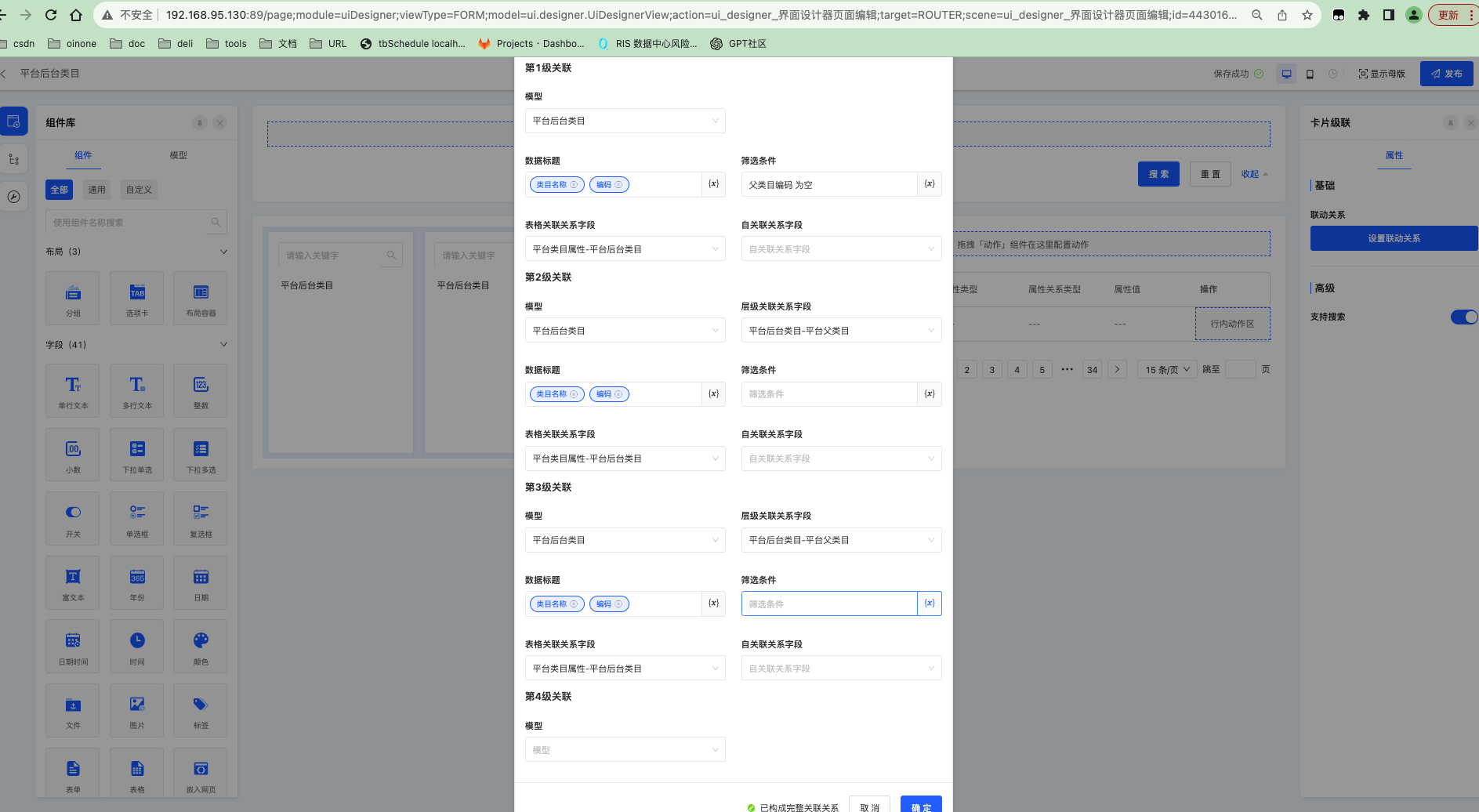Click the 搜索 button

(1158, 174)
